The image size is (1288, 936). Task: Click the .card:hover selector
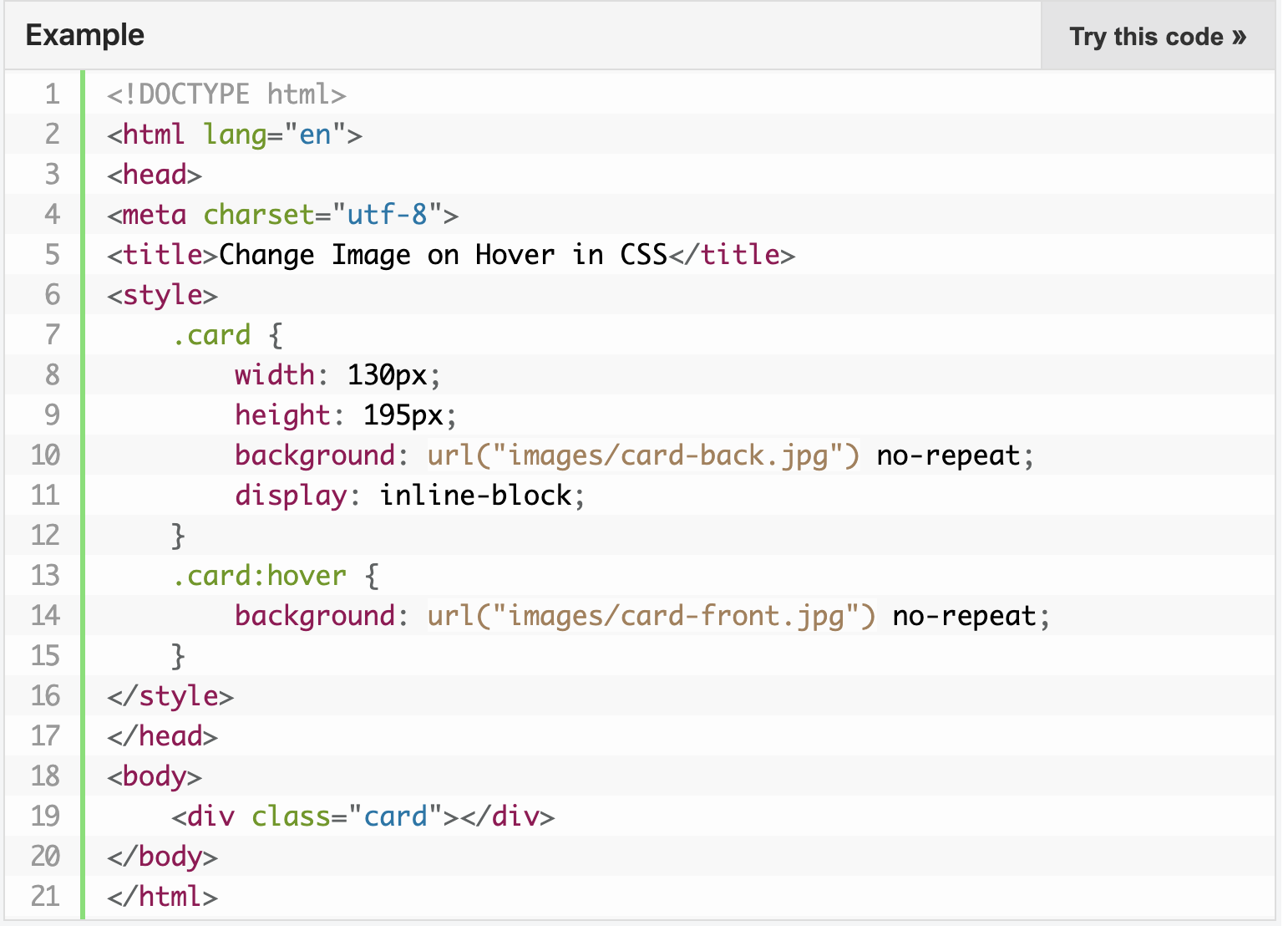coord(259,575)
